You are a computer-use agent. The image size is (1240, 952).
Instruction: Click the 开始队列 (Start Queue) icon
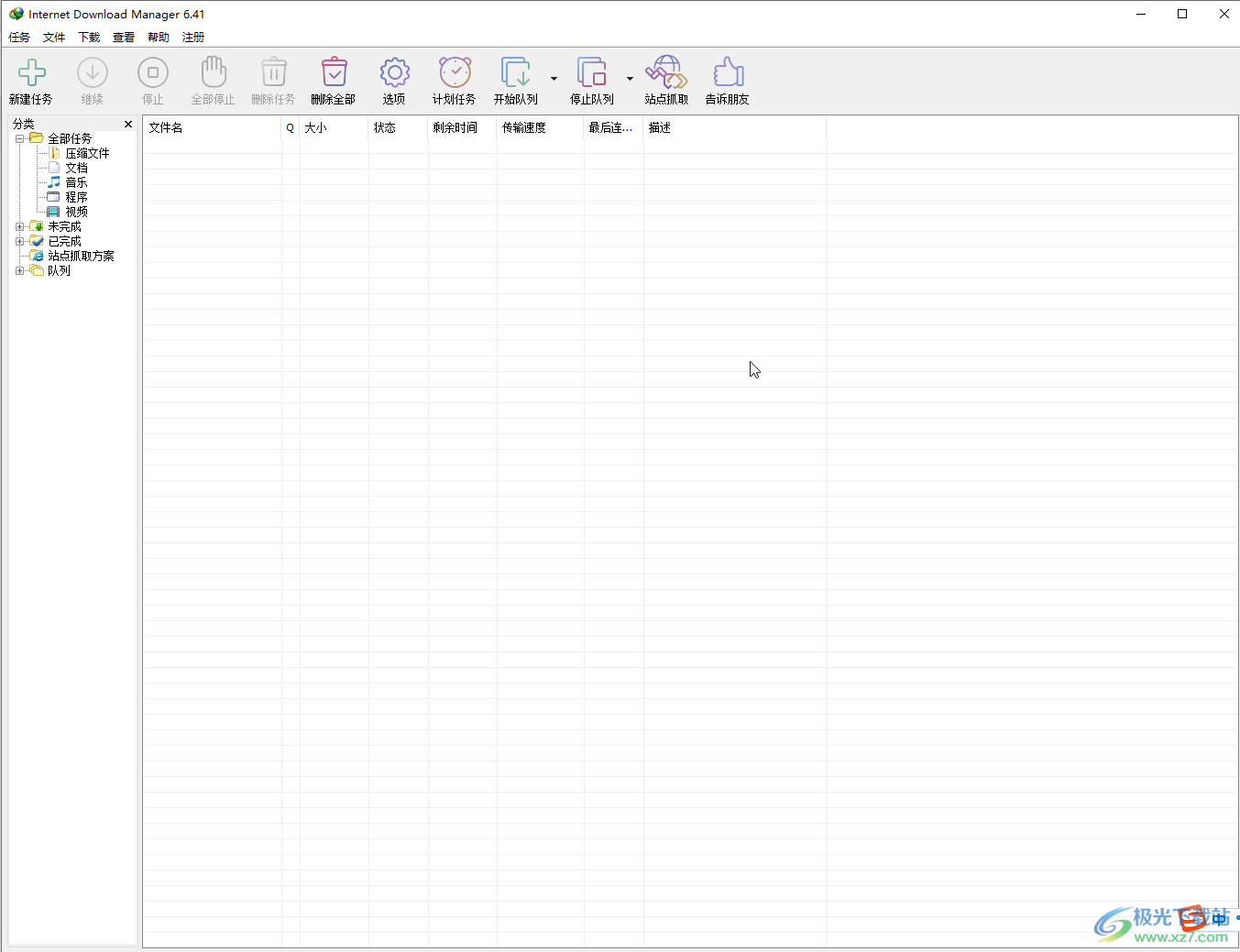[516, 72]
